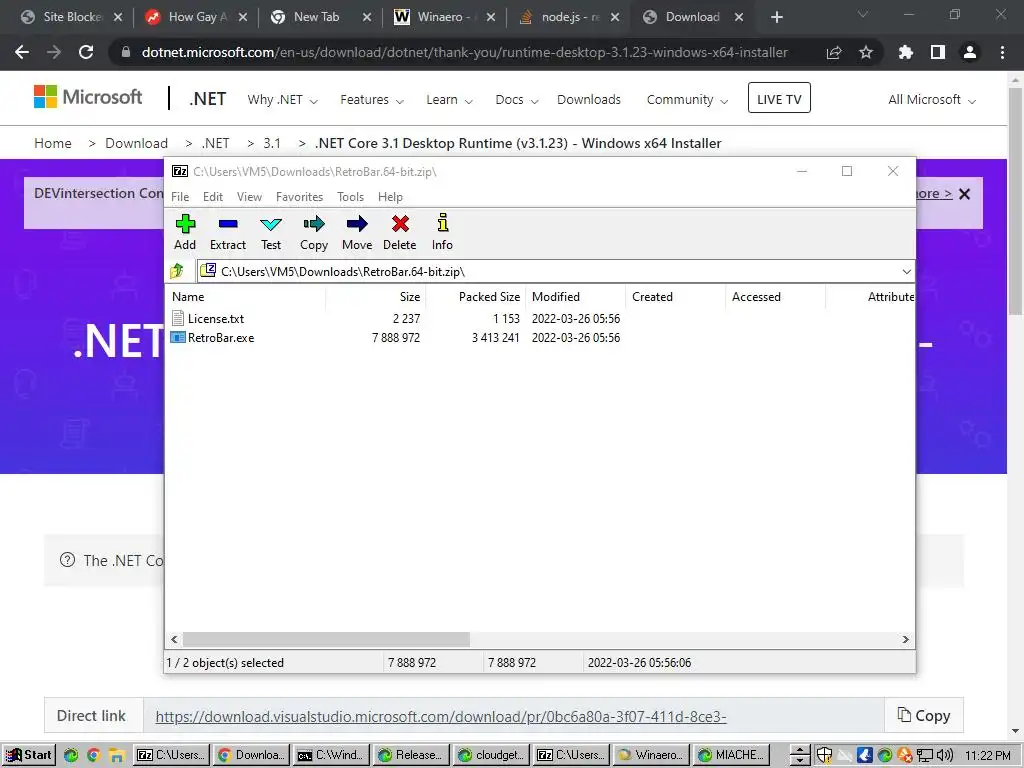Open the download.visualstudio.microsoft.com direct link

441,716
